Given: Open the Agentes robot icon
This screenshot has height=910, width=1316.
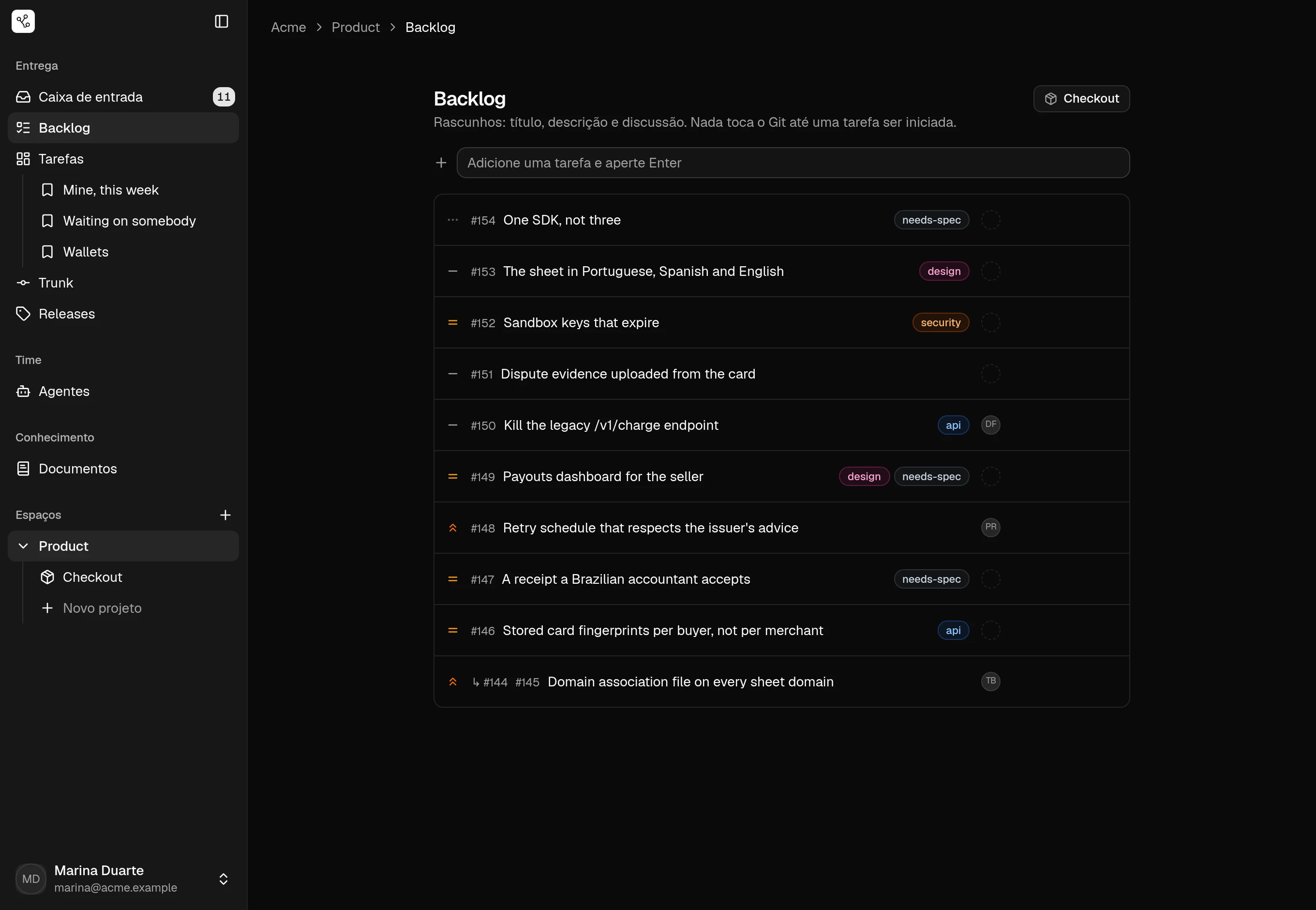Looking at the screenshot, I should (23, 391).
